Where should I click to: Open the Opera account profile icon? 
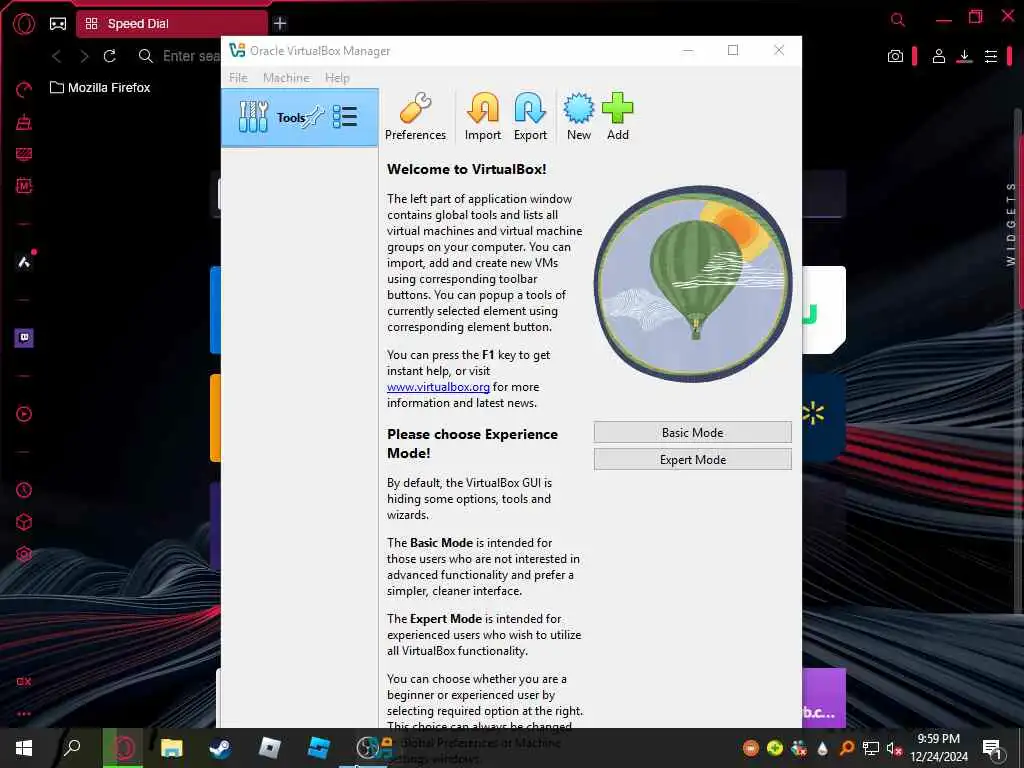coord(938,56)
